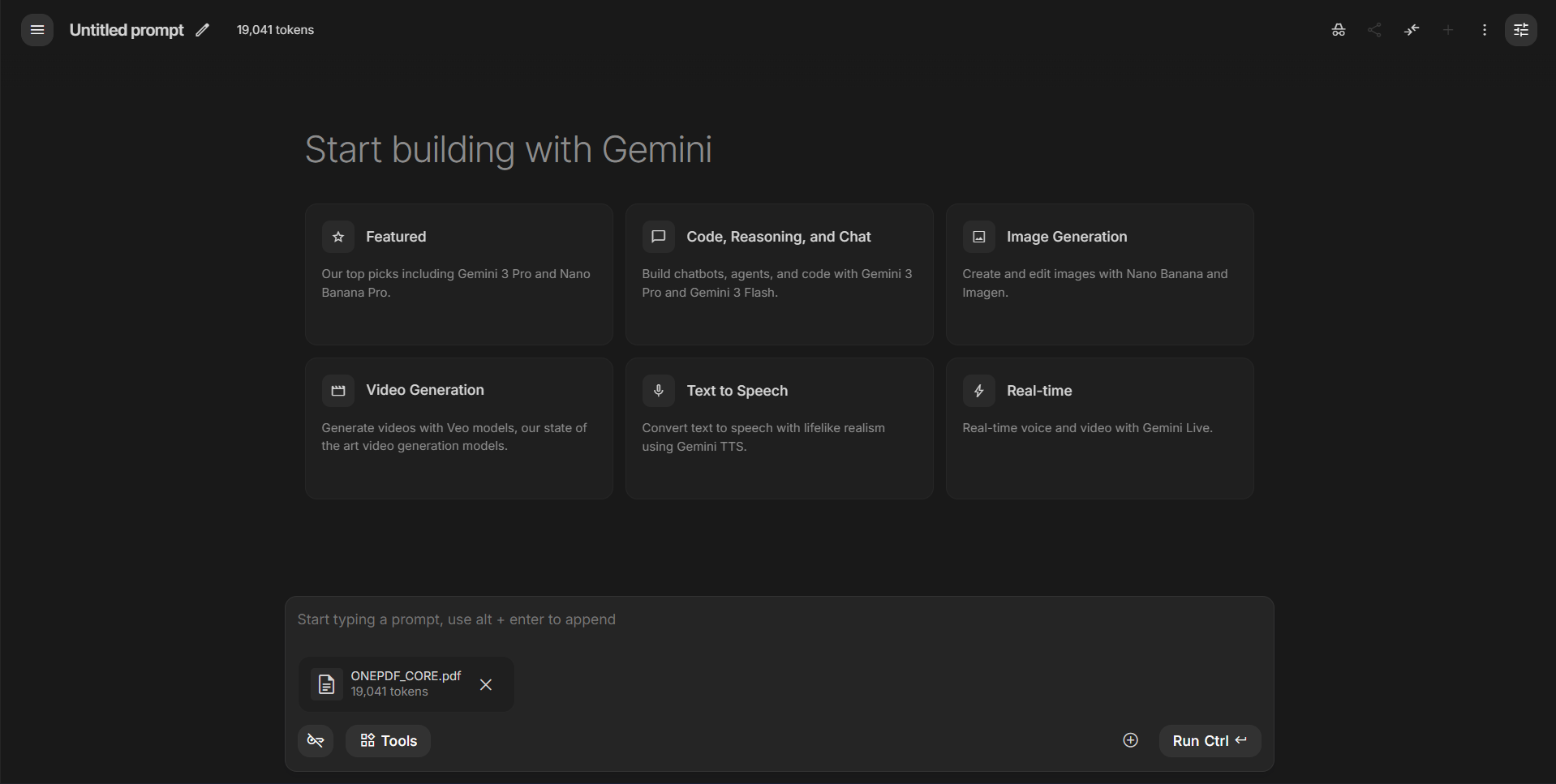Toggle the run settings panel
This screenshot has height=784, width=1556.
tap(1521, 29)
